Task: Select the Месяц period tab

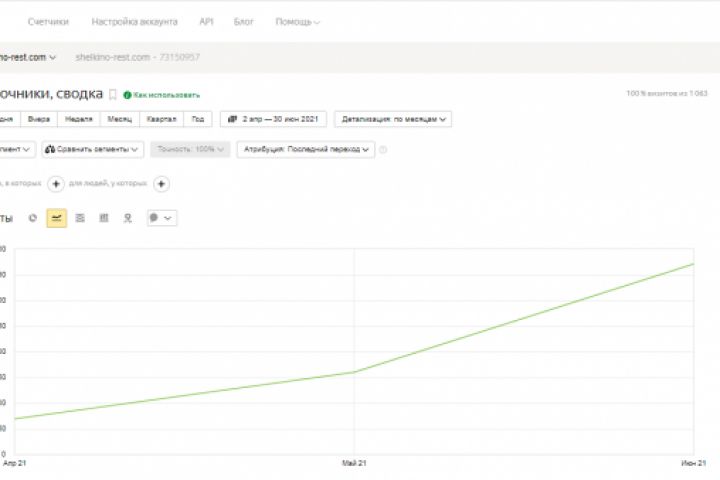Action: (120, 119)
